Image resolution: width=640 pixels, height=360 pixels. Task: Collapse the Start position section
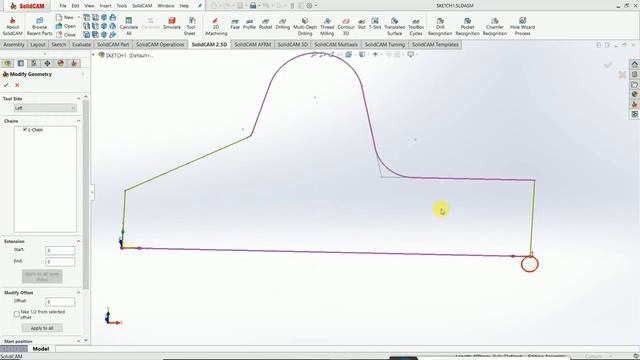point(78,341)
